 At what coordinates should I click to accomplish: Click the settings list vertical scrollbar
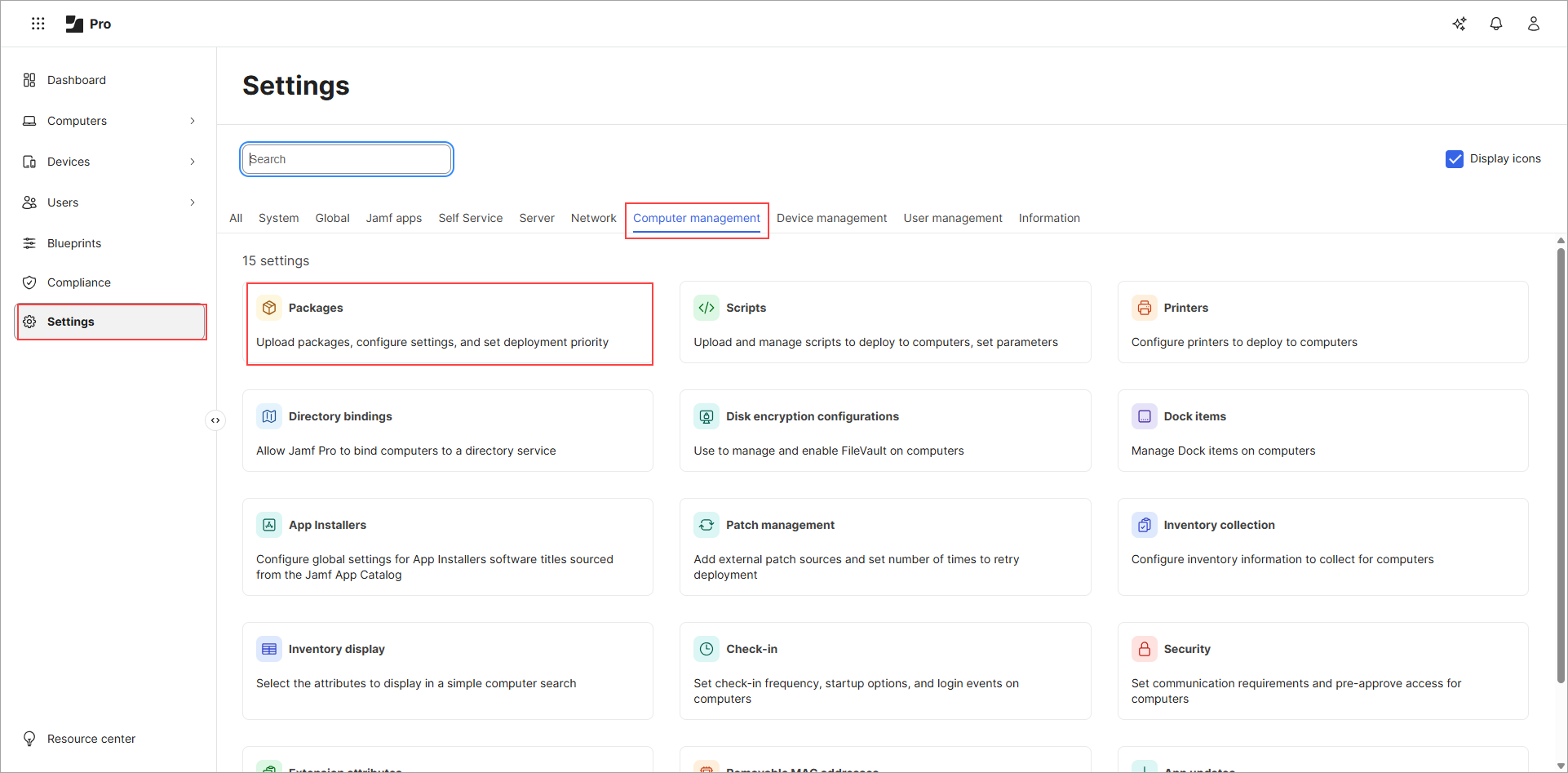pos(1561,465)
